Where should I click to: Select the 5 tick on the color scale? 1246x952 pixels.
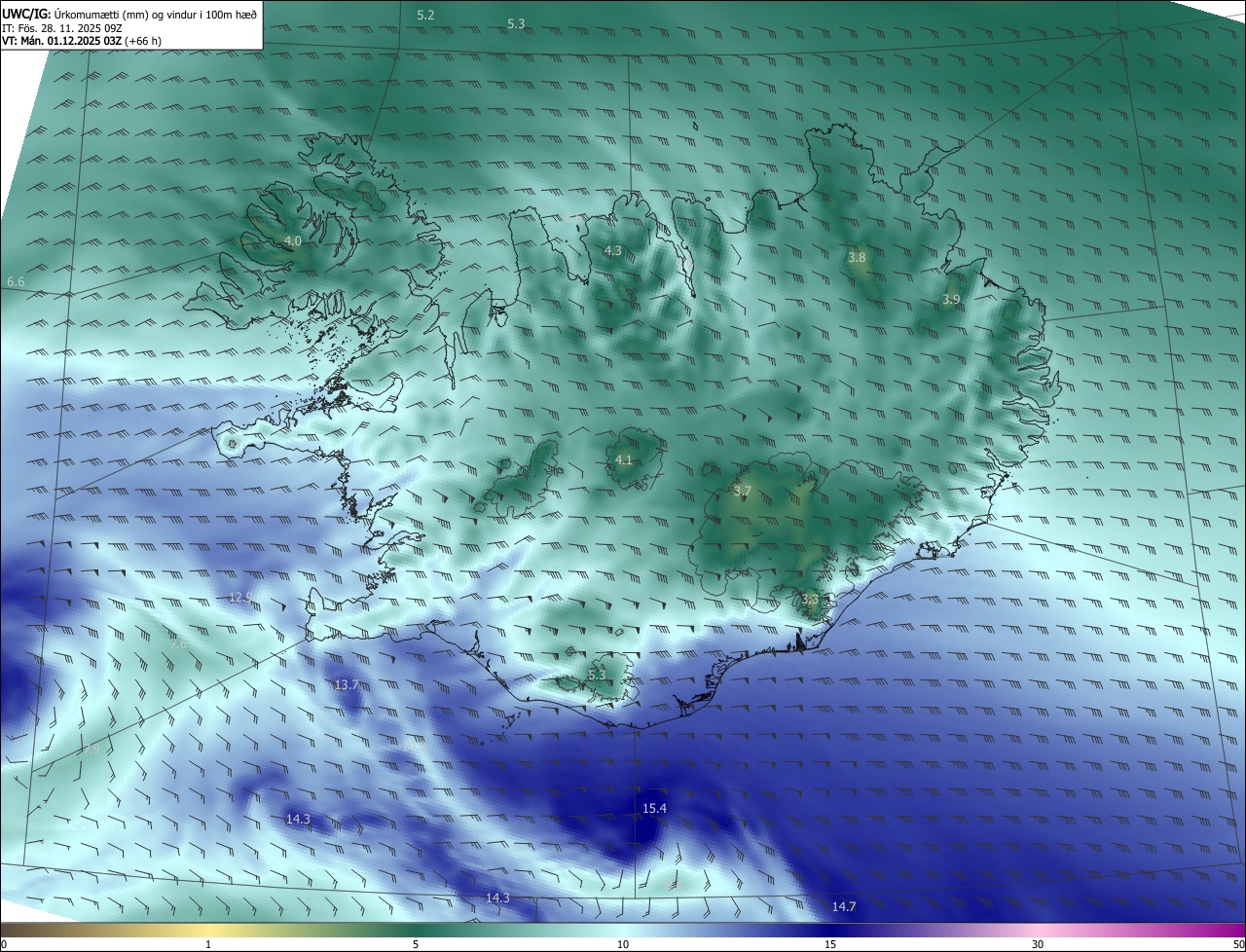coord(416,944)
